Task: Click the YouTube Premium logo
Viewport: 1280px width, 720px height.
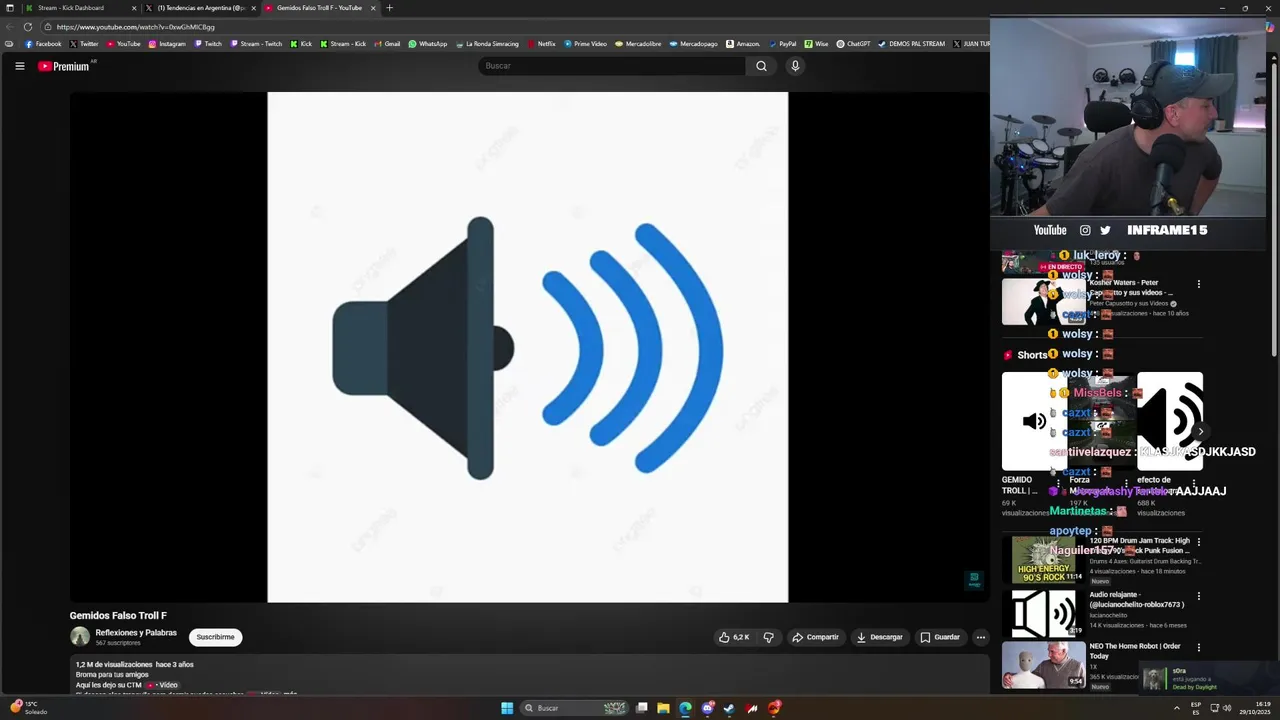Action: (66, 66)
